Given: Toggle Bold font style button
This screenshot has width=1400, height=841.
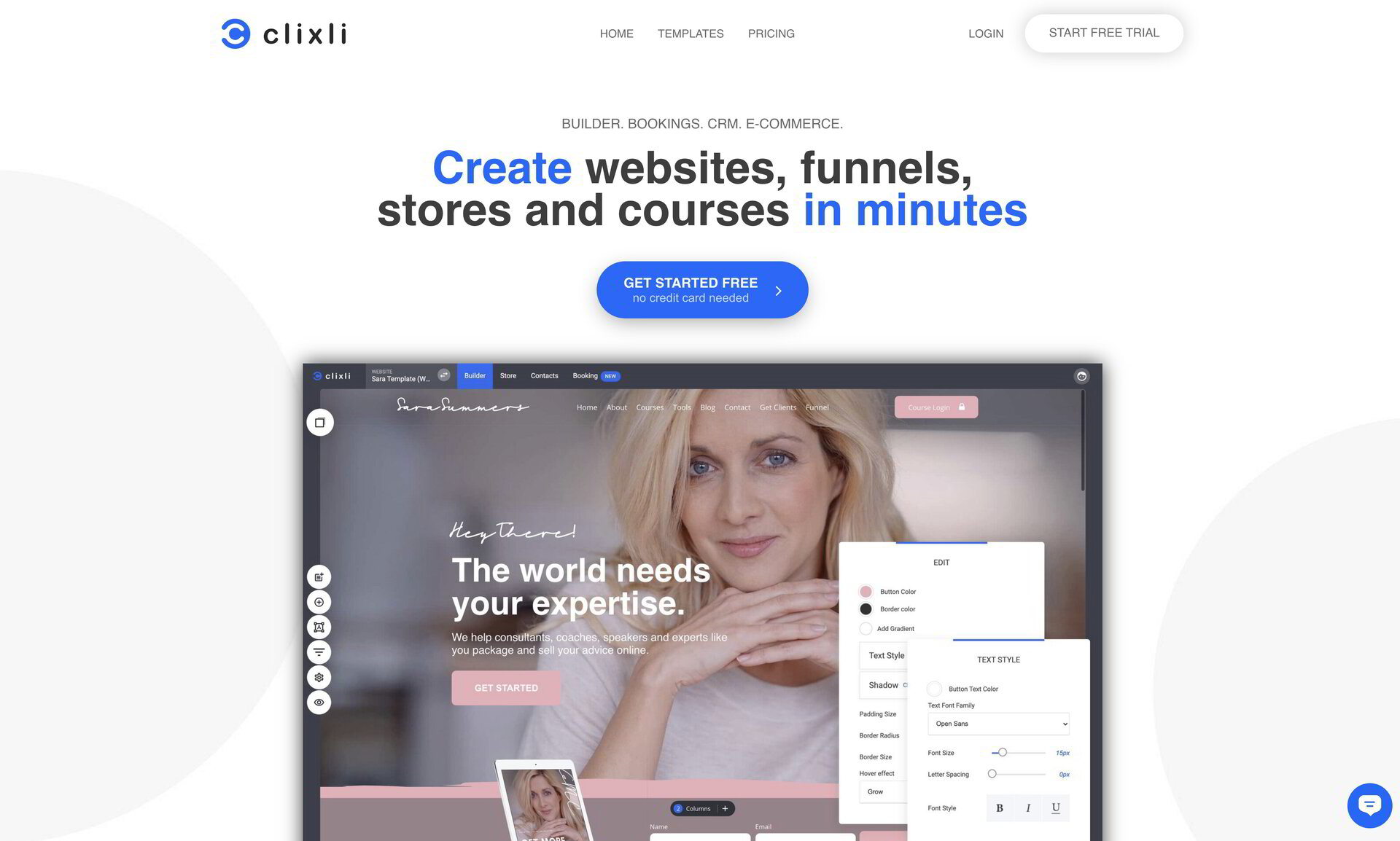Looking at the screenshot, I should pos(1000,808).
